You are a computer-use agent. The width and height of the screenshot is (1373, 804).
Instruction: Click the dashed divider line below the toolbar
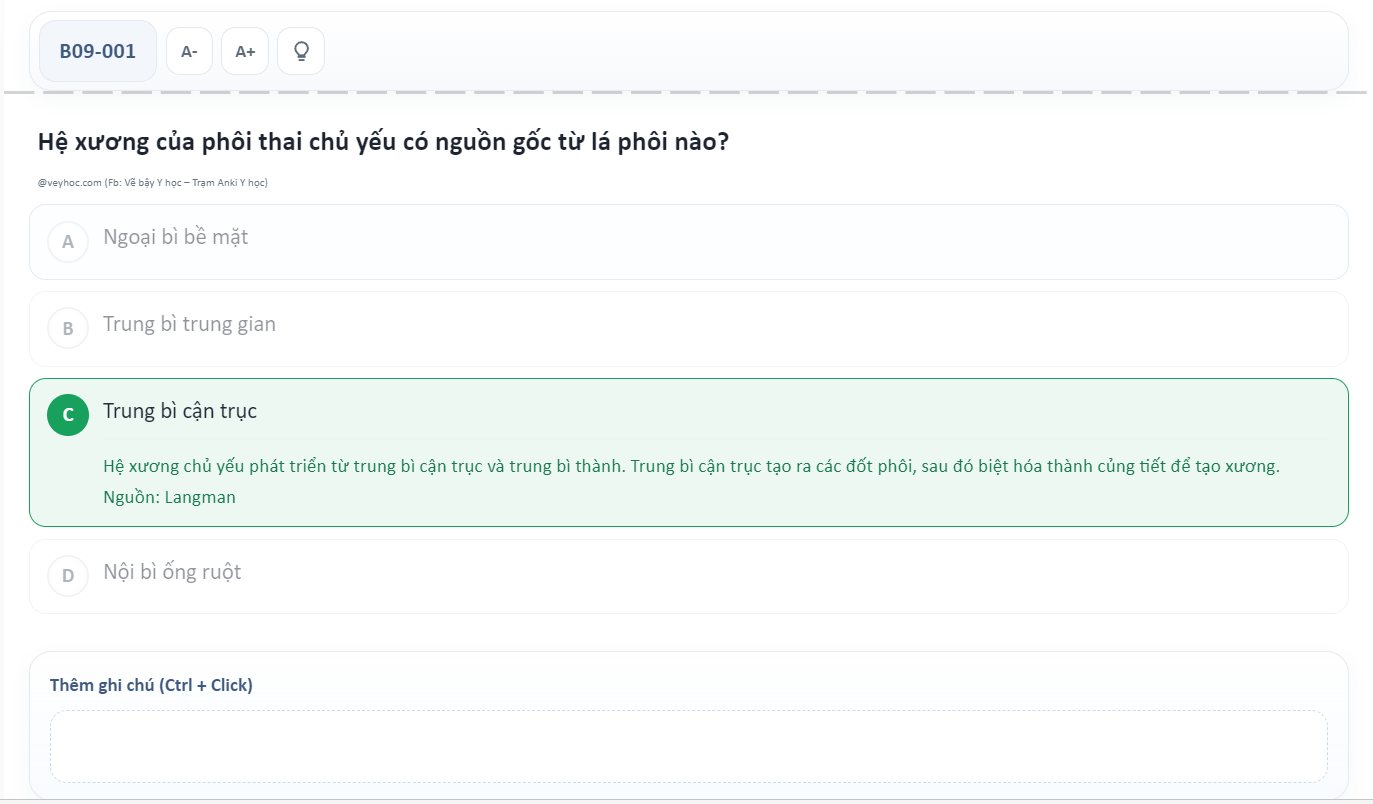[x=686, y=93]
